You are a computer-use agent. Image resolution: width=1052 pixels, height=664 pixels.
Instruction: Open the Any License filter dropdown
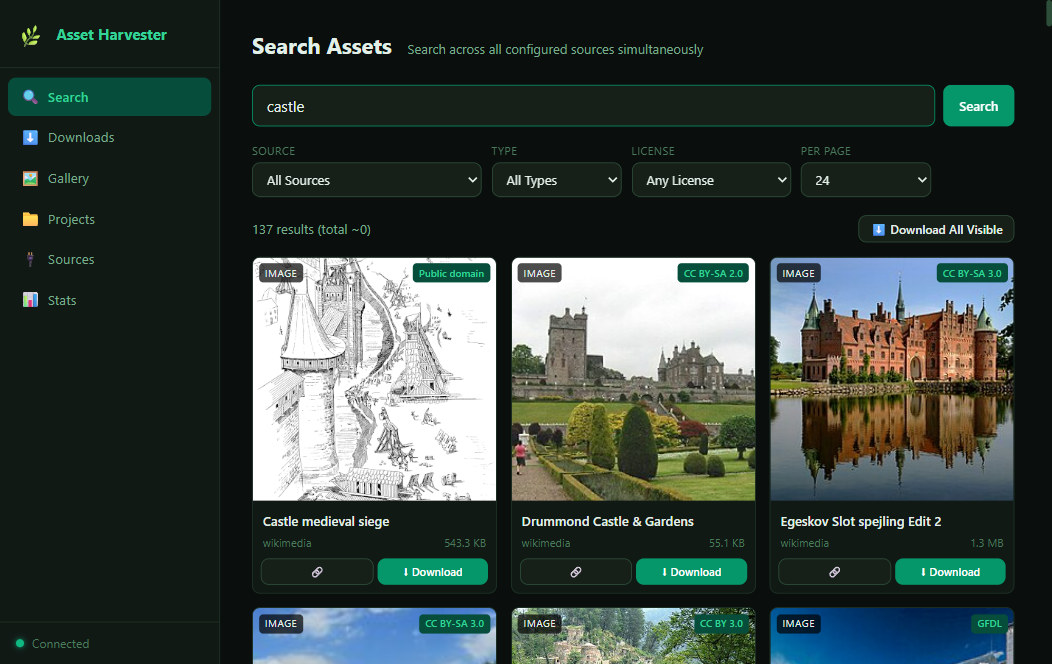coord(711,180)
